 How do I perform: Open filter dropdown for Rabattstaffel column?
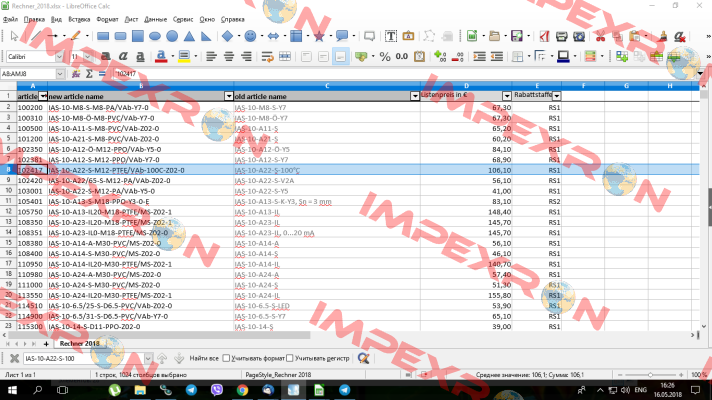[x=556, y=96]
